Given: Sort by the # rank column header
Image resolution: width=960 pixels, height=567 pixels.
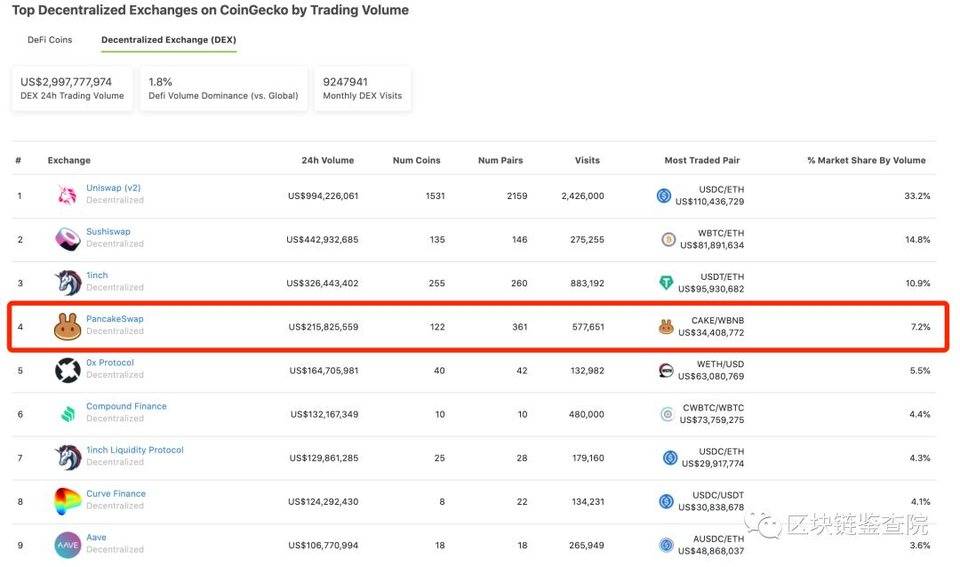Looking at the screenshot, I should pyautogui.click(x=18, y=160).
